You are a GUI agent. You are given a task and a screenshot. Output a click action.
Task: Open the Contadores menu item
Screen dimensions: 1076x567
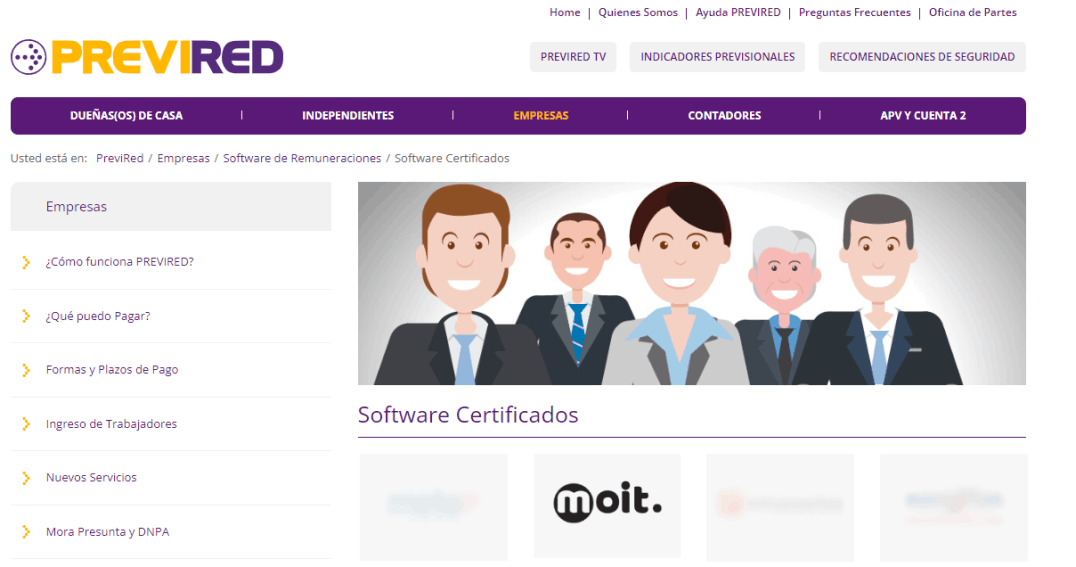tap(724, 115)
